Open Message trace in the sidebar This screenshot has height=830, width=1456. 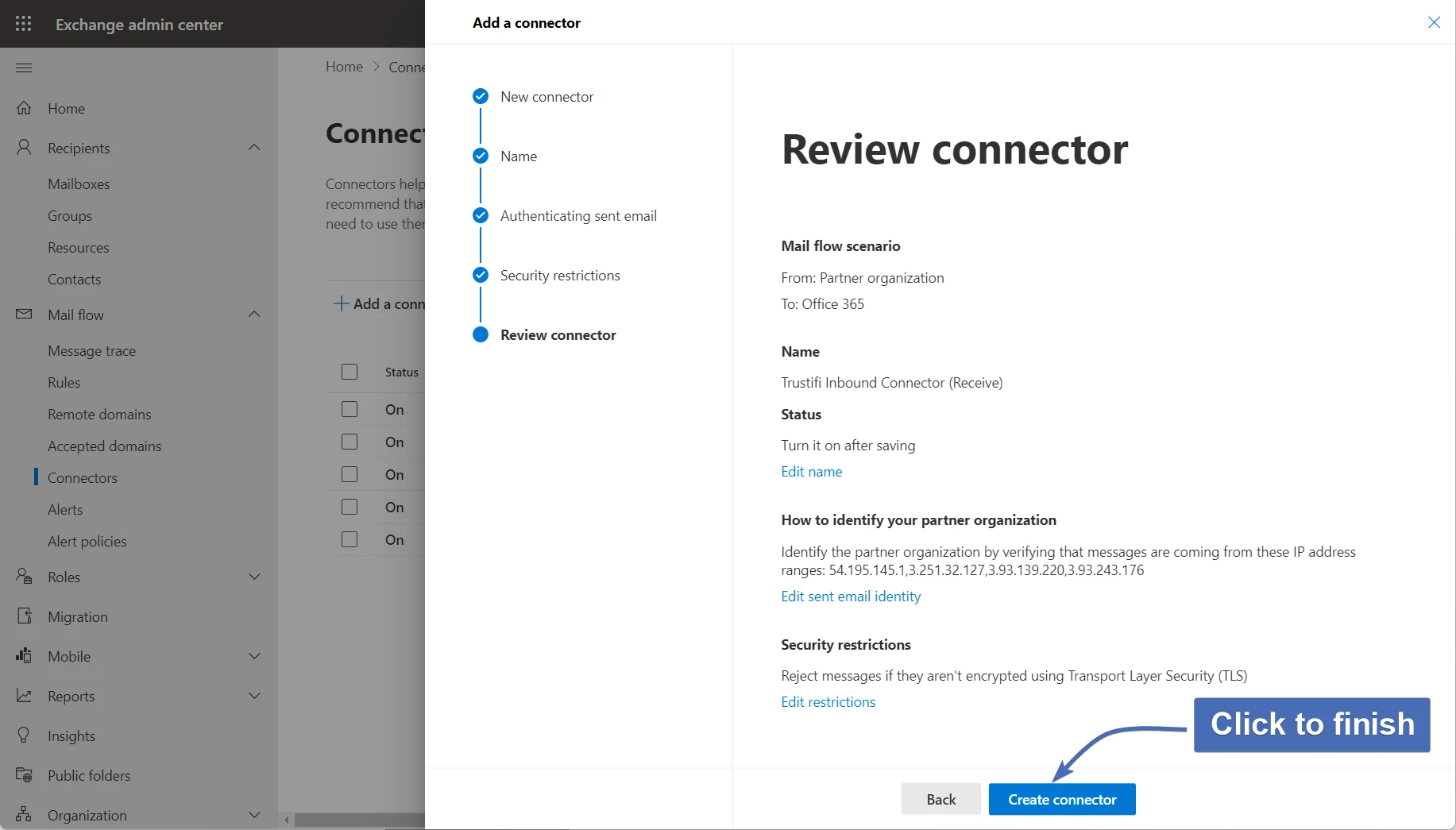91,350
